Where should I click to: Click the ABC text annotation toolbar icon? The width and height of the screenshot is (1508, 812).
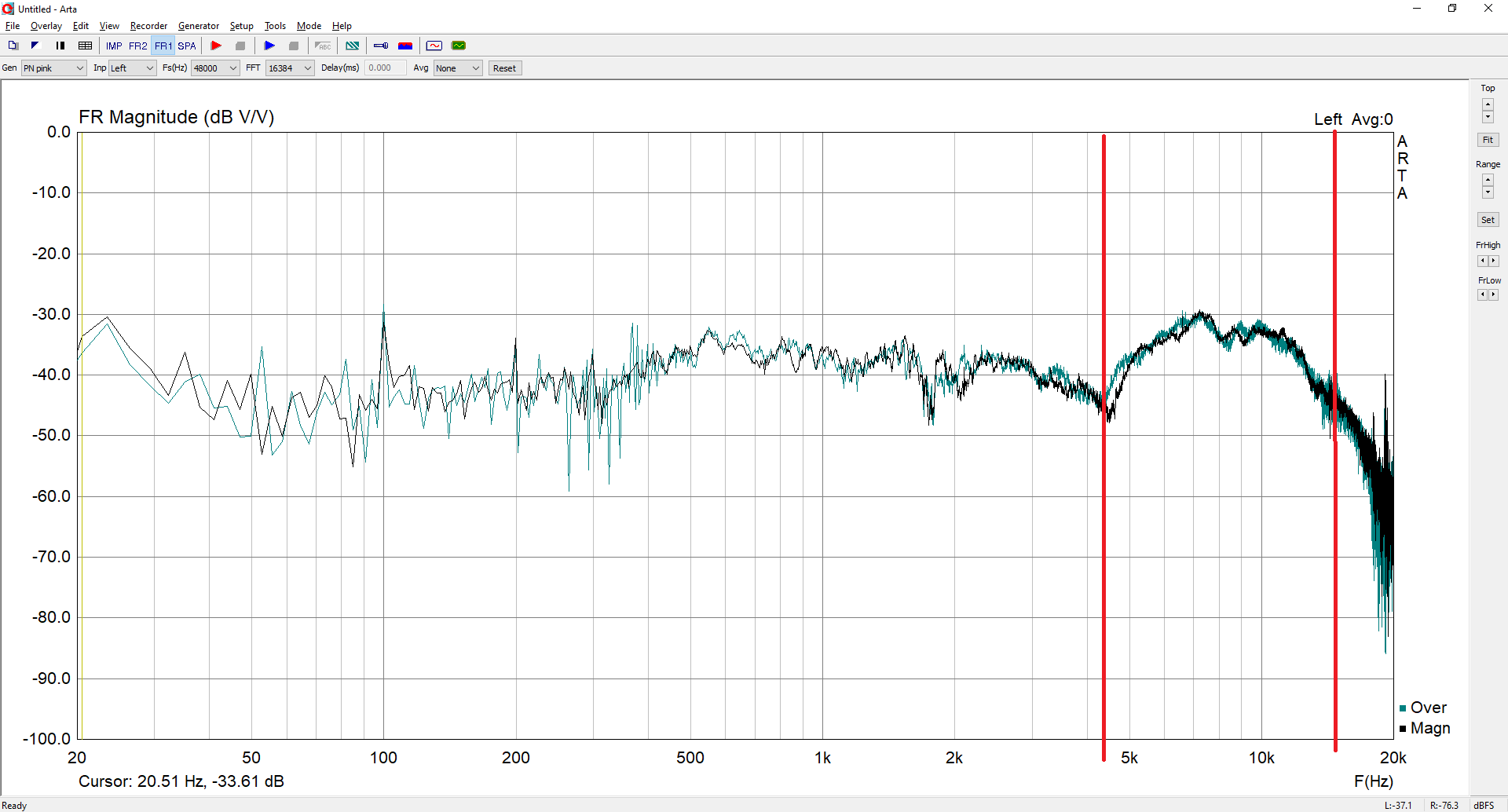pyautogui.click(x=323, y=46)
